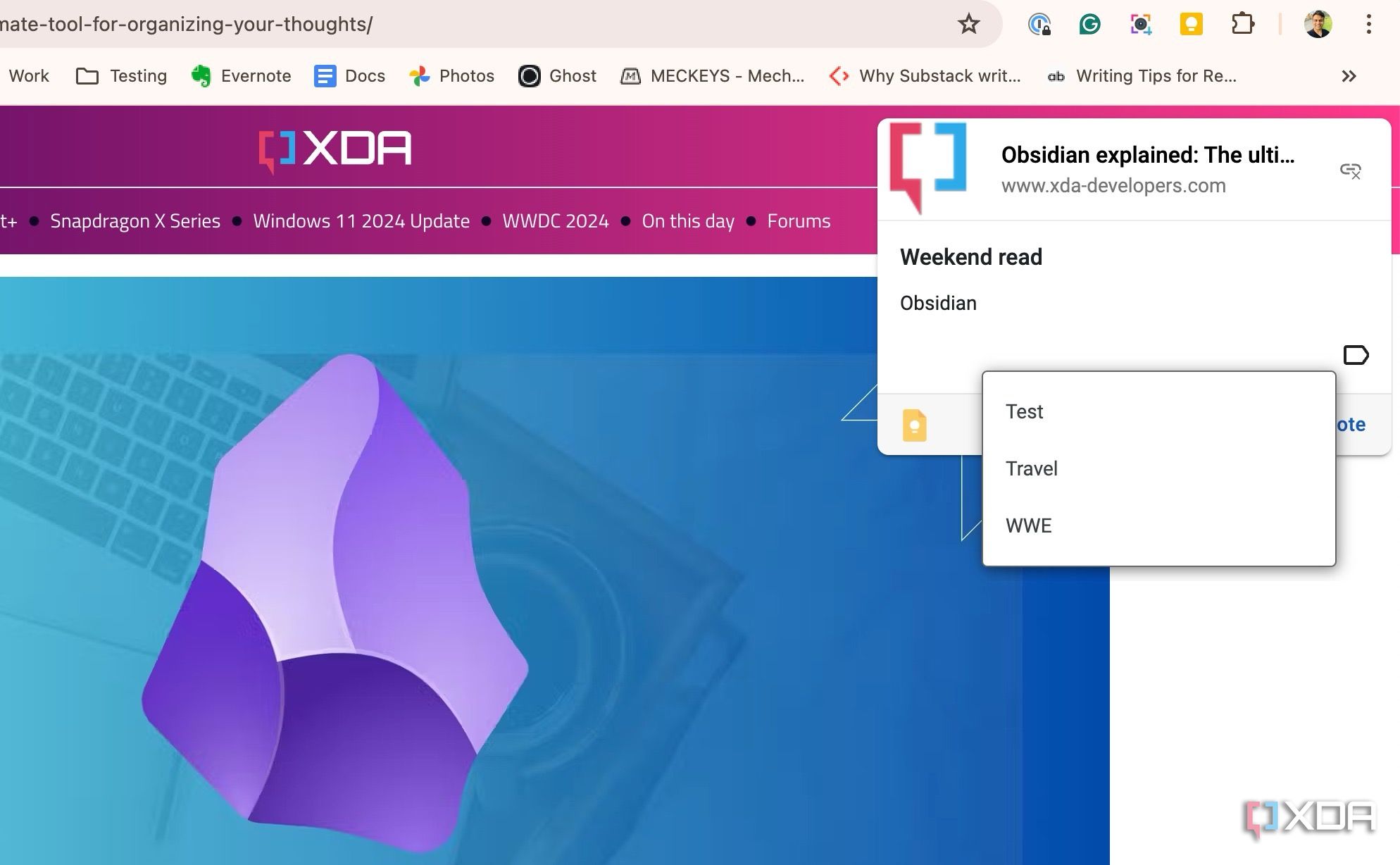Open the Chrome three-dot menu
This screenshot has height=865, width=1400.
tap(1368, 24)
